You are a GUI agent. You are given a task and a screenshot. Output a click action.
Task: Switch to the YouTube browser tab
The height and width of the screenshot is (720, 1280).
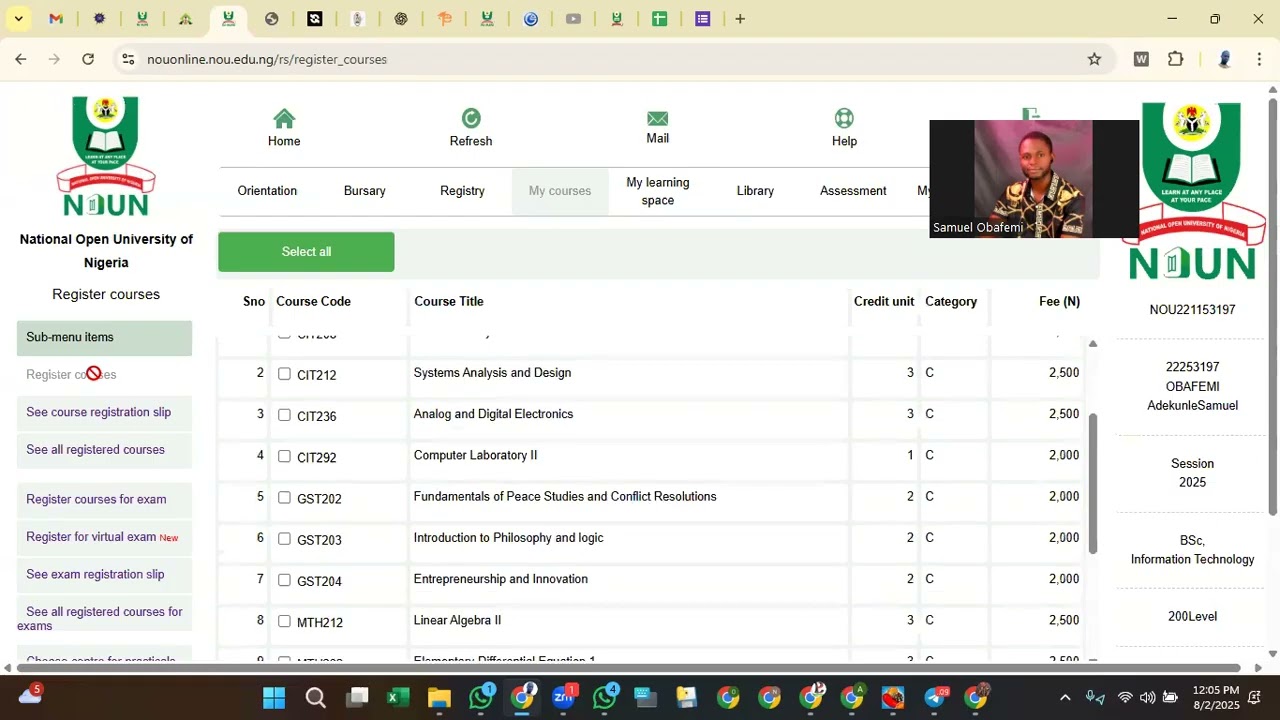[573, 19]
